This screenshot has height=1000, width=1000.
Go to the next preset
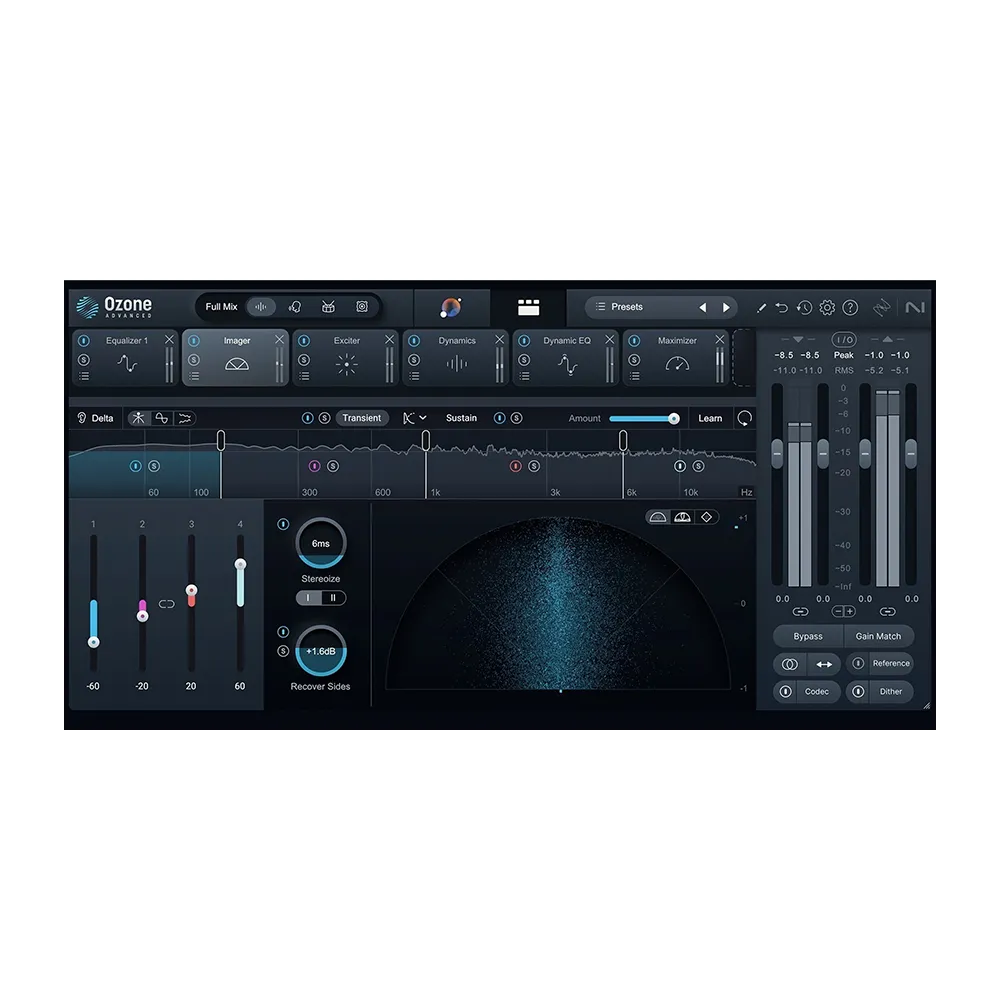click(726, 307)
